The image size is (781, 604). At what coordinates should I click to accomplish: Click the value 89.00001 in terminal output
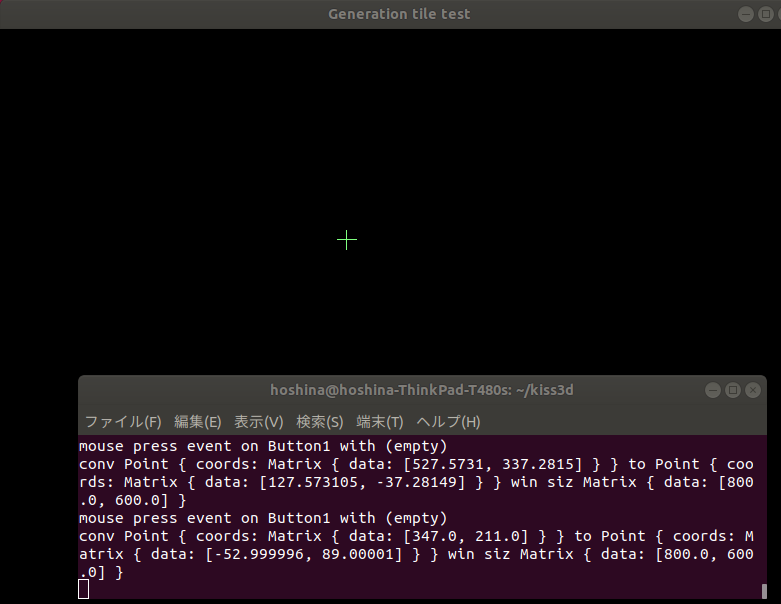[x=357, y=554]
